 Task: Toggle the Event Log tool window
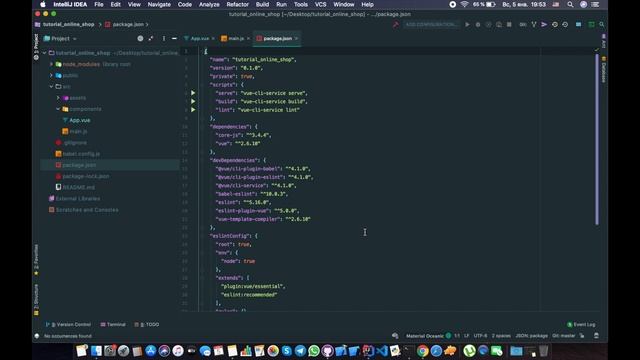pos(581,324)
